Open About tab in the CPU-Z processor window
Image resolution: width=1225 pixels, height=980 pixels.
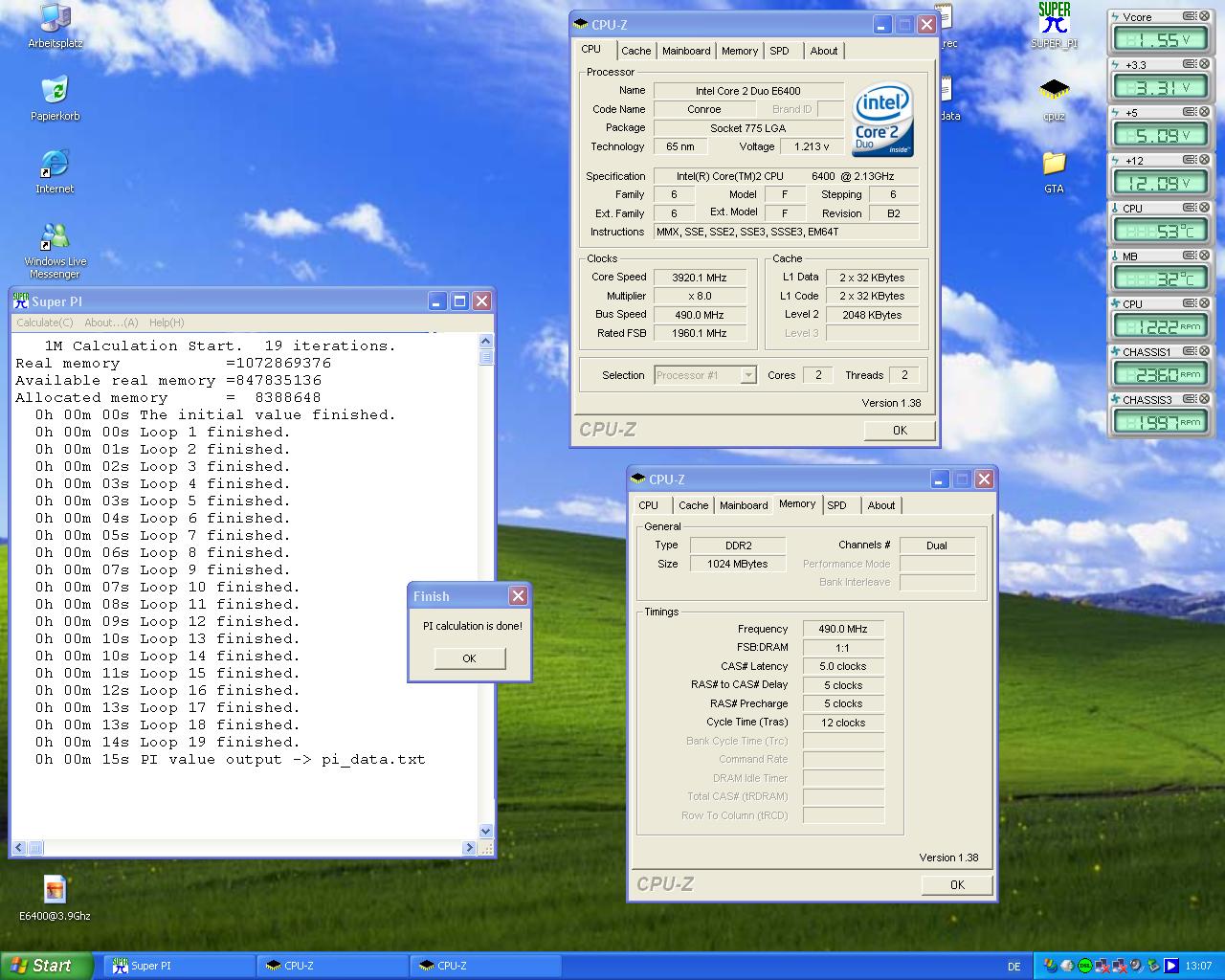click(824, 51)
